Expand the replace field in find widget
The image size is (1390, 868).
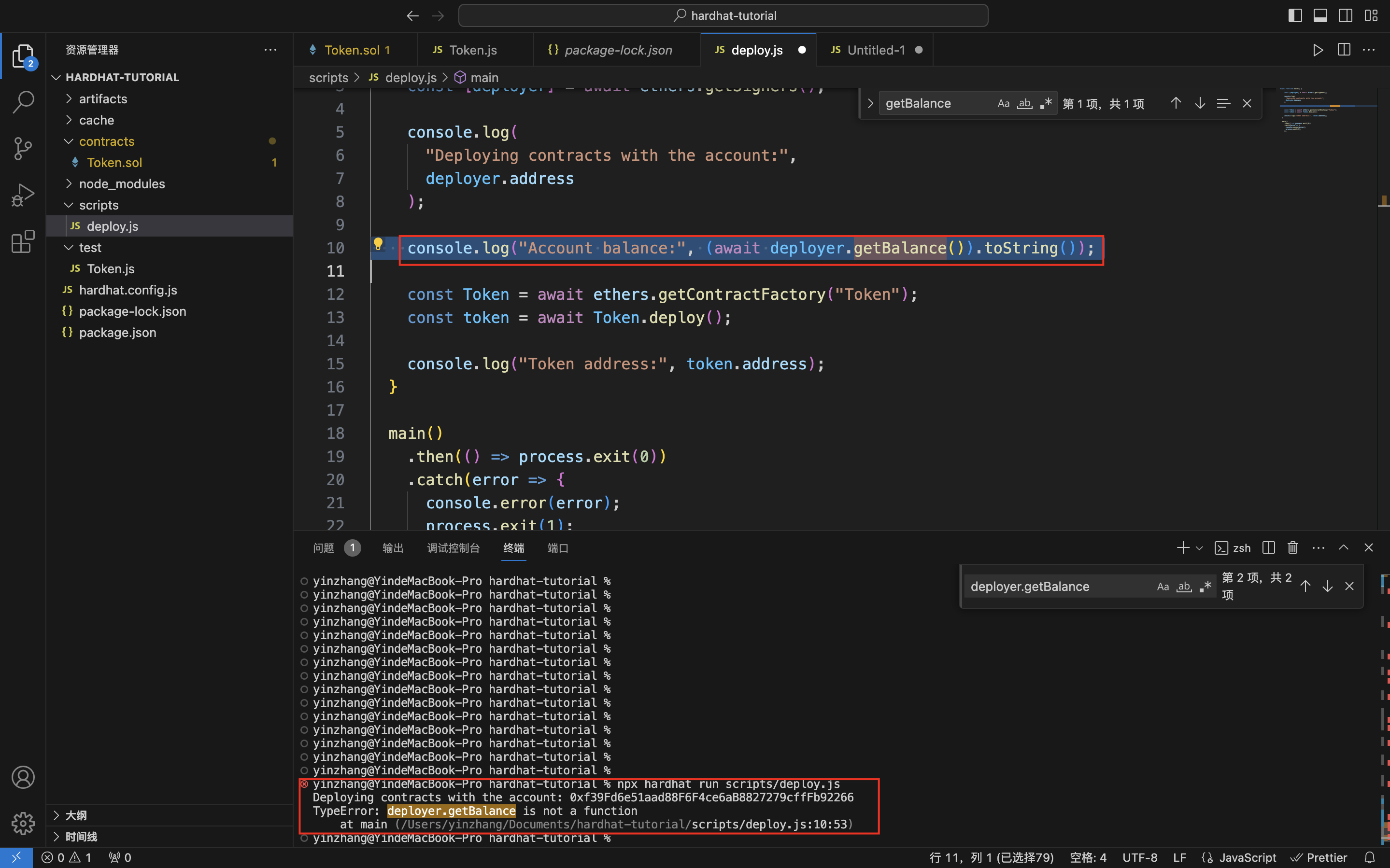coord(870,103)
